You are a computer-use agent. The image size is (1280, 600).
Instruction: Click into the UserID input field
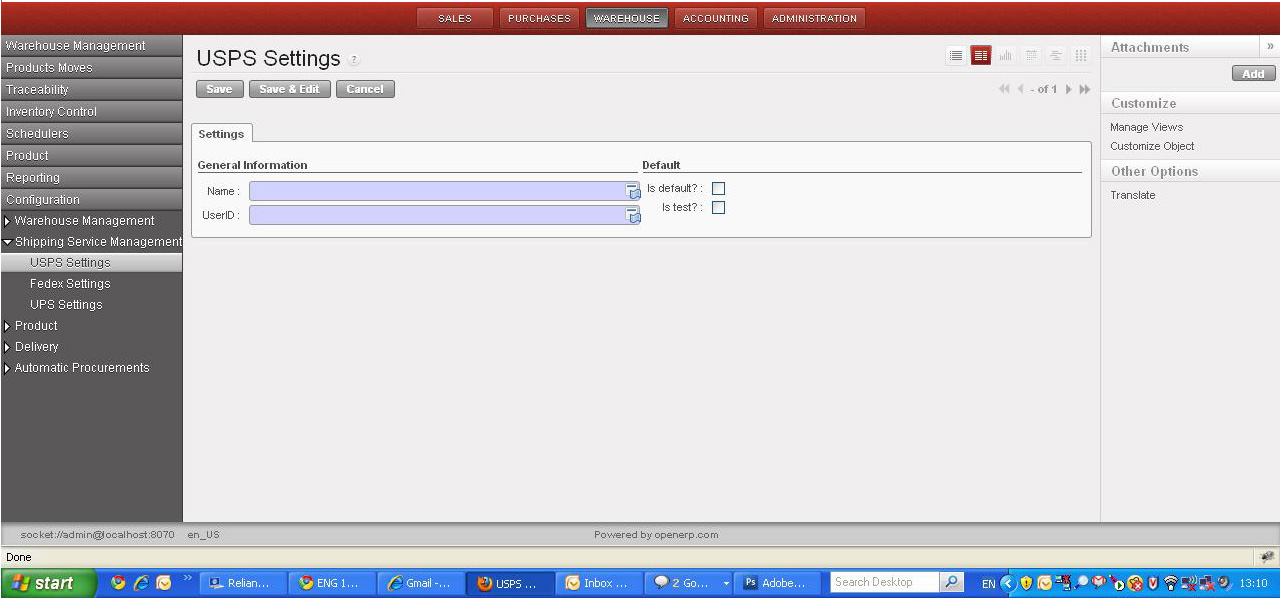click(436, 215)
